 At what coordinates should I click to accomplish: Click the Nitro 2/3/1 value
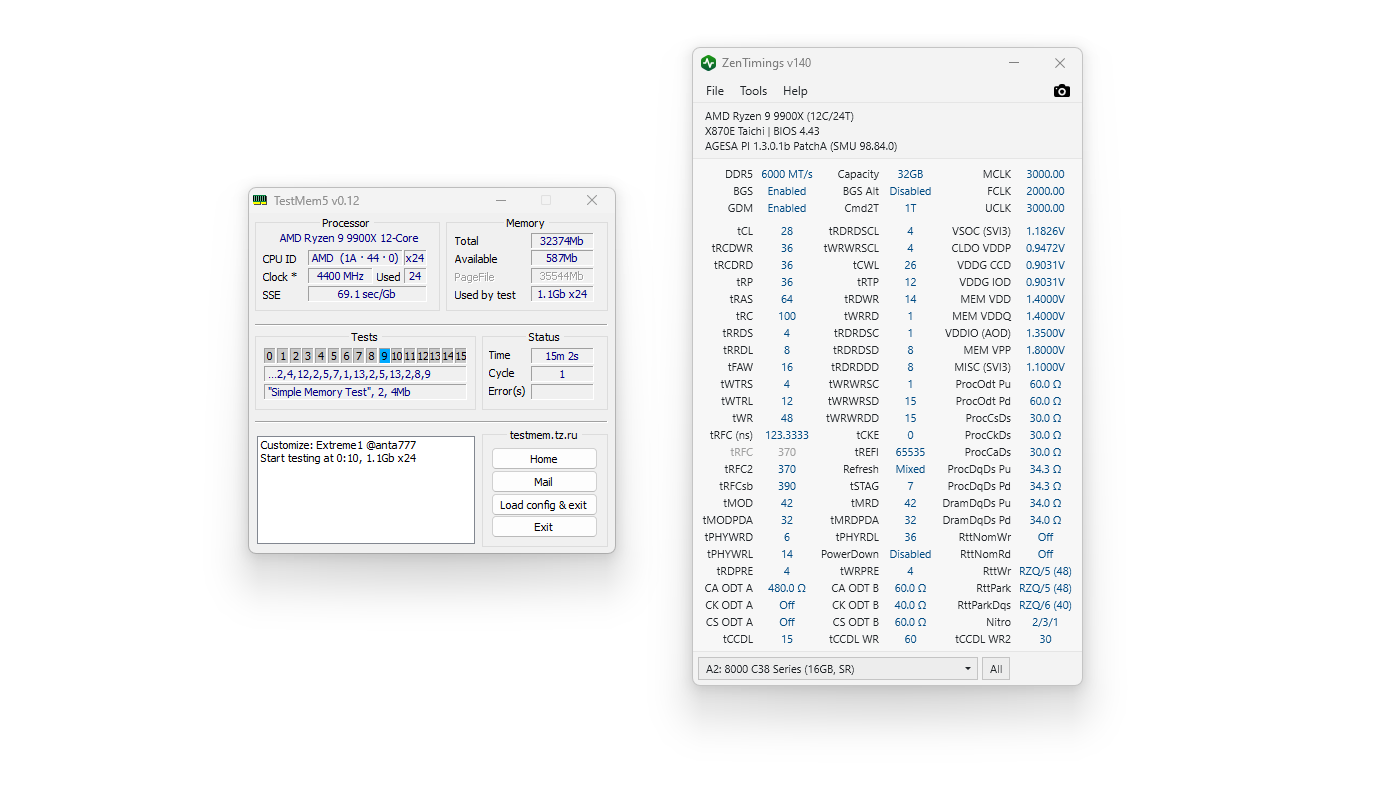[x=1045, y=622]
